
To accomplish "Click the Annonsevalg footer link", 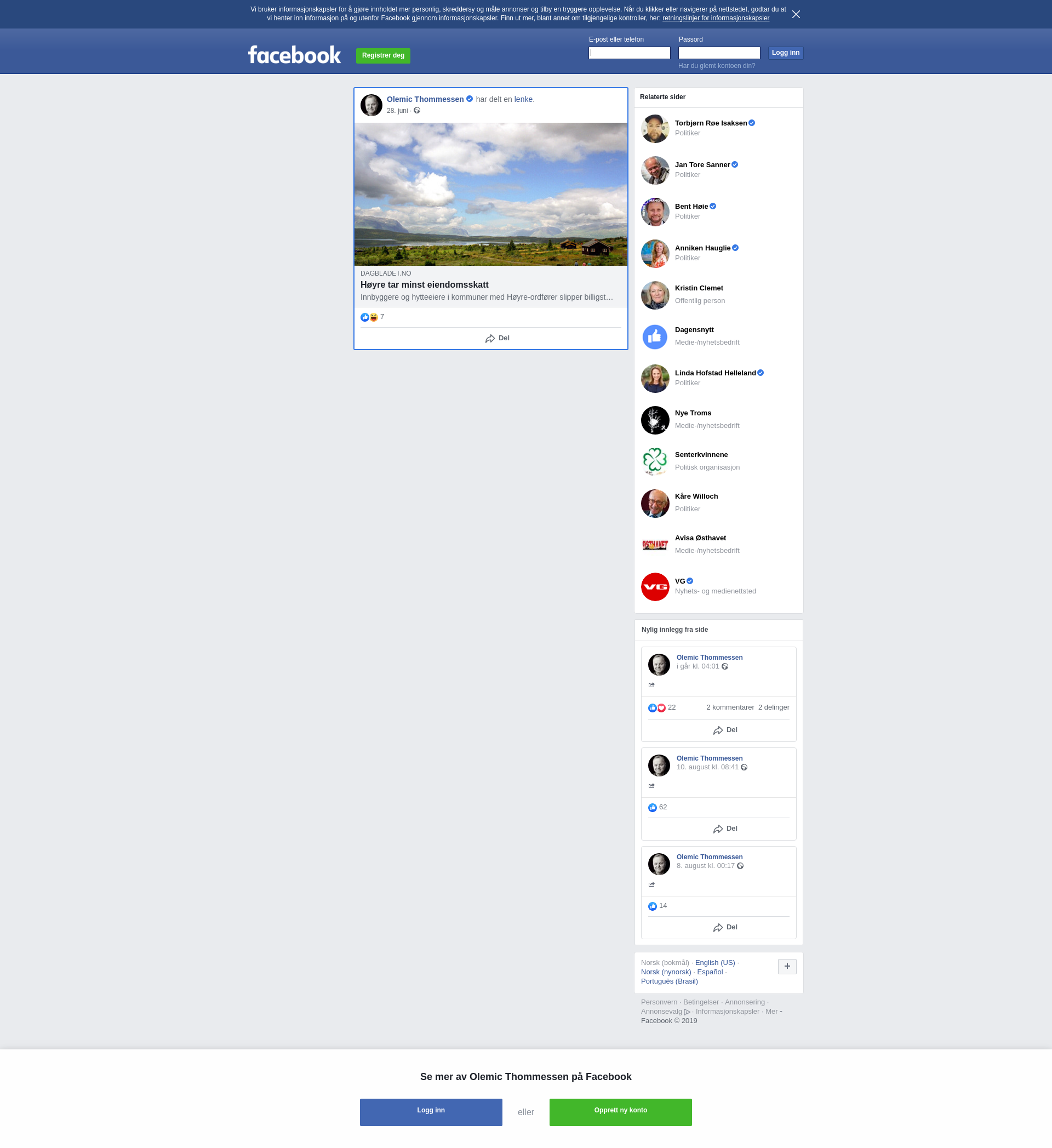I will (x=661, y=1012).
